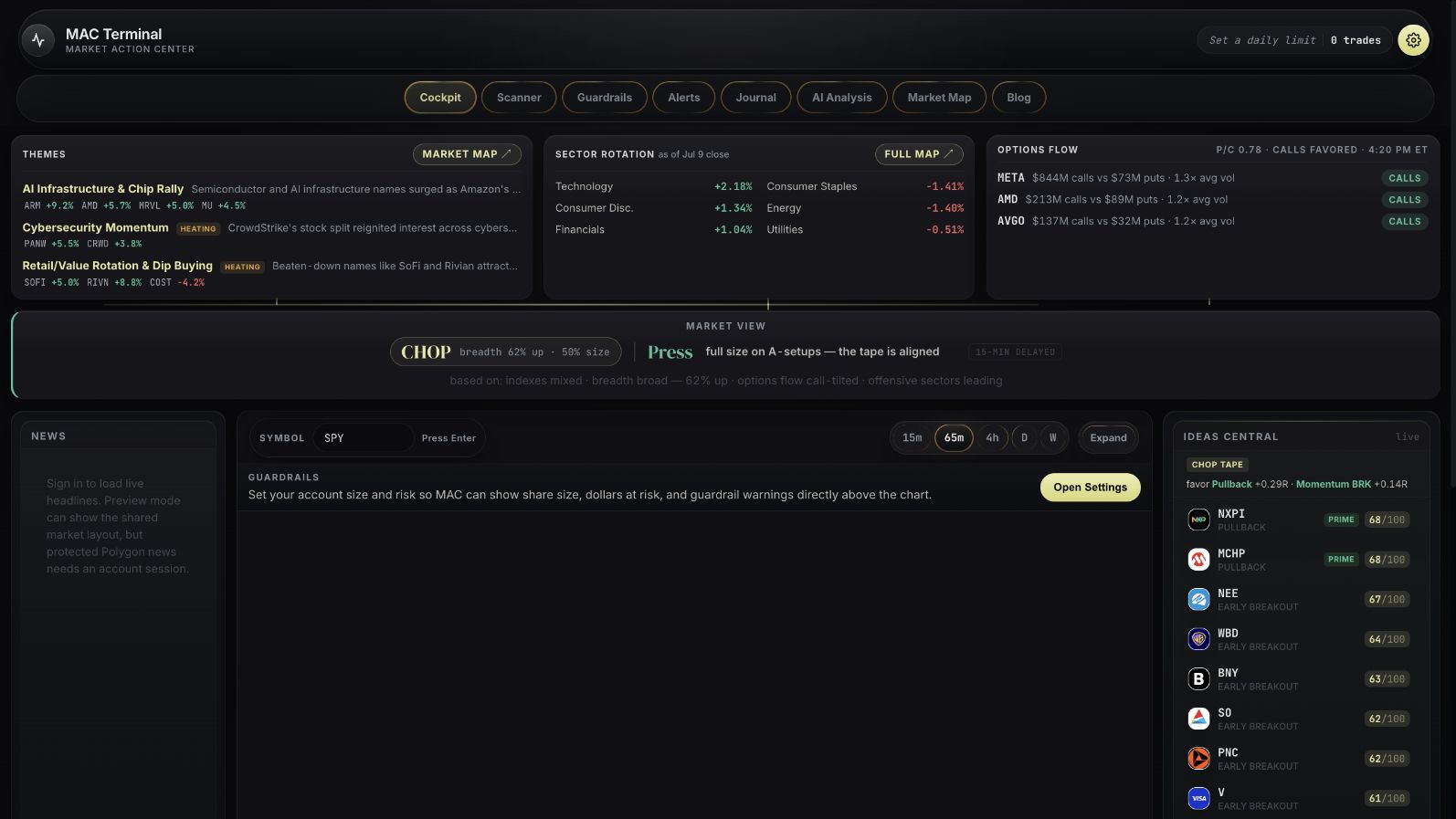
Task: Open the MARKET MAP link in Themes
Action: (467, 154)
